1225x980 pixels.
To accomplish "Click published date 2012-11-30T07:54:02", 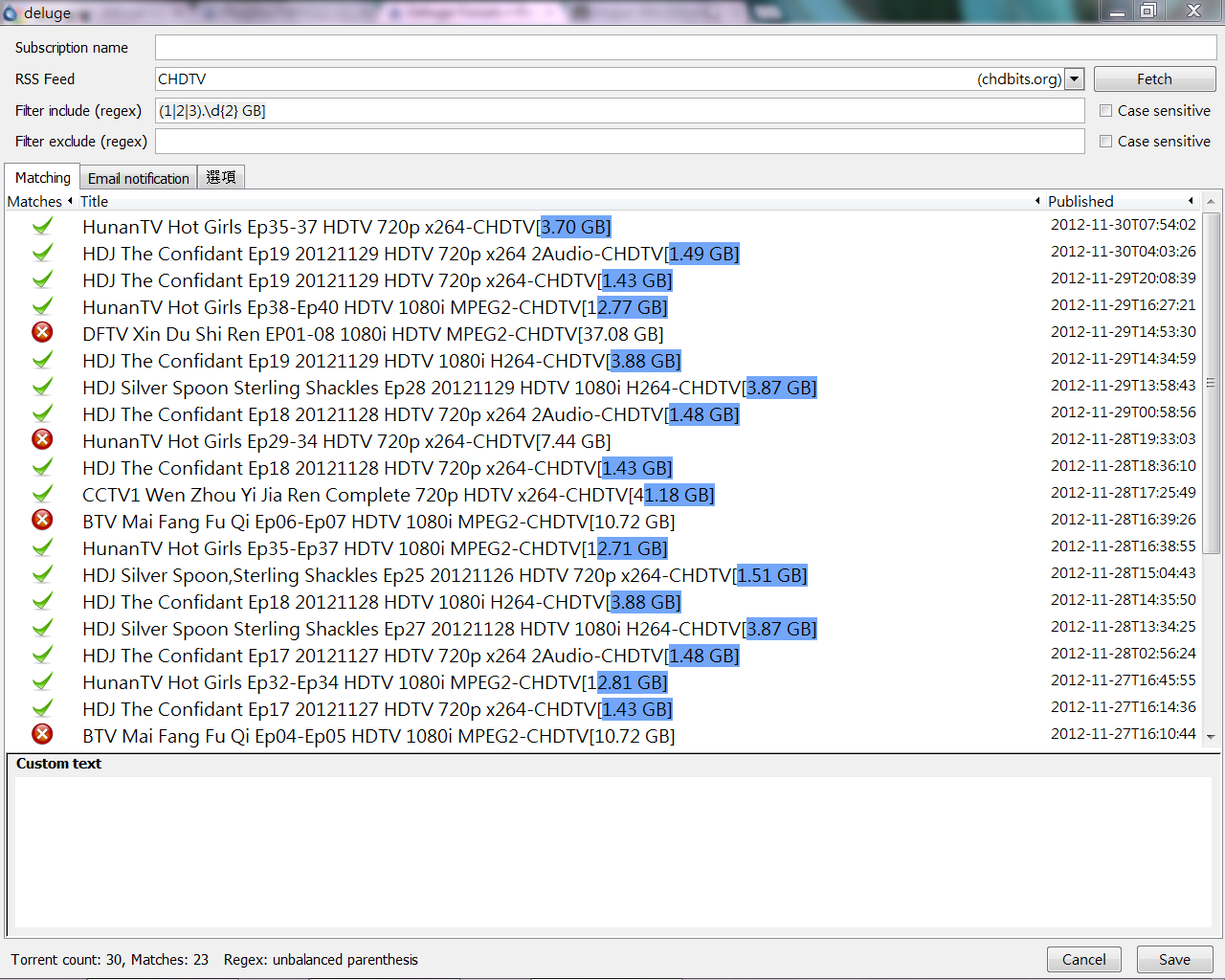I will click(x=1123, y=225).
